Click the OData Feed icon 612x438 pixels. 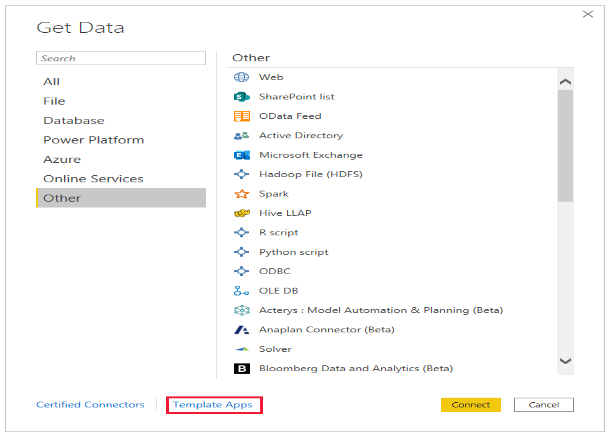pyautogui.click(x=241, y=116)
